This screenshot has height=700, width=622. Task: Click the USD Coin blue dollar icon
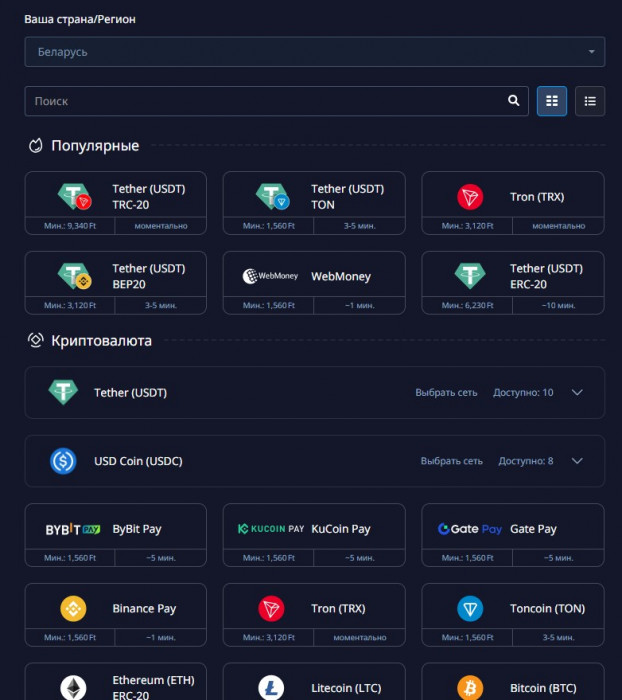tap(63, 461)
